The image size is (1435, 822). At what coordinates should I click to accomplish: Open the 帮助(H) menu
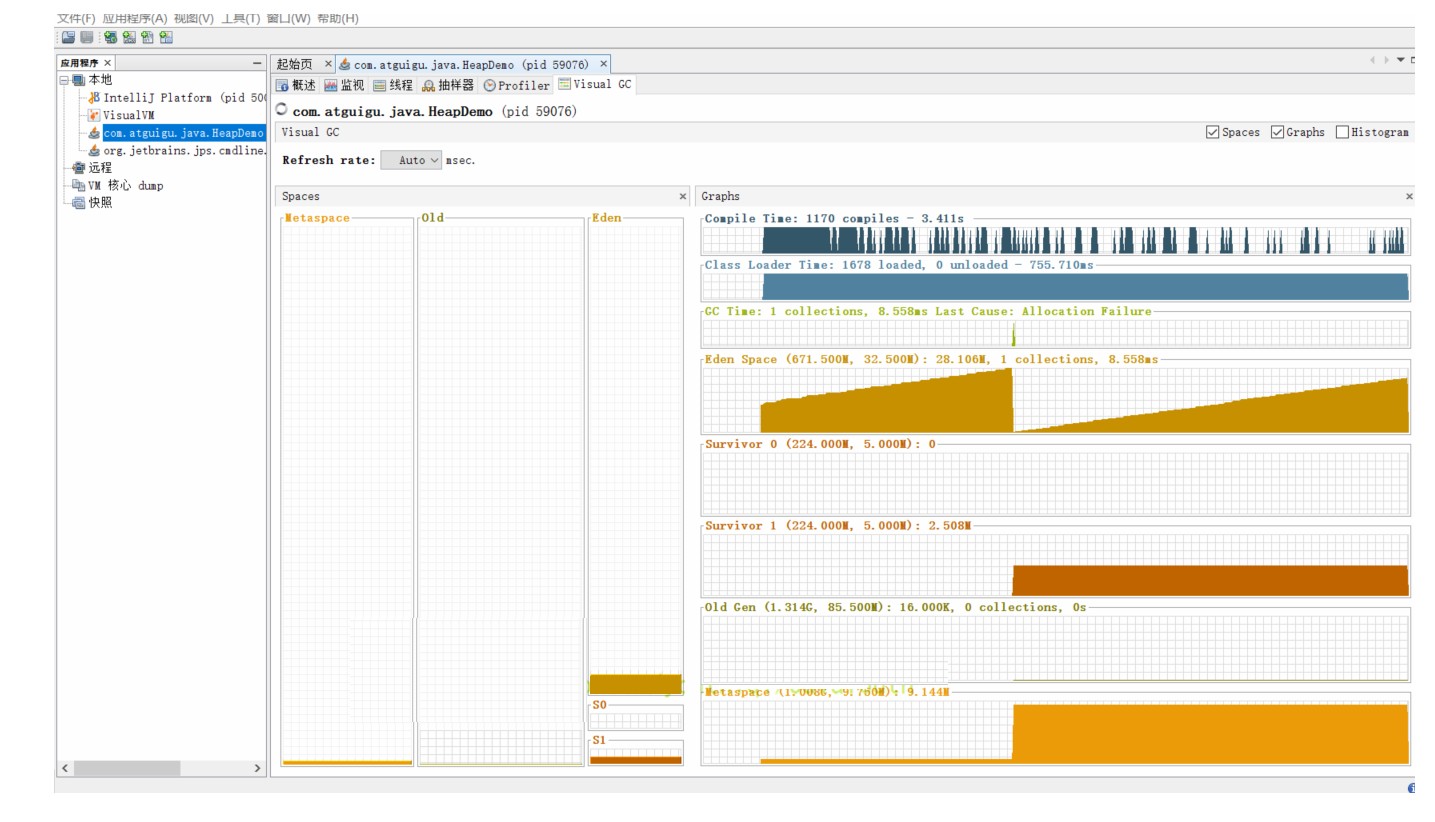pyautogui.click(x=337, y=18)
